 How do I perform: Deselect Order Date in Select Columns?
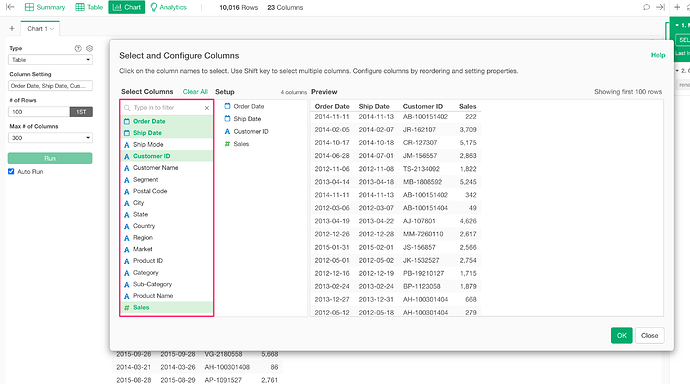167,121
